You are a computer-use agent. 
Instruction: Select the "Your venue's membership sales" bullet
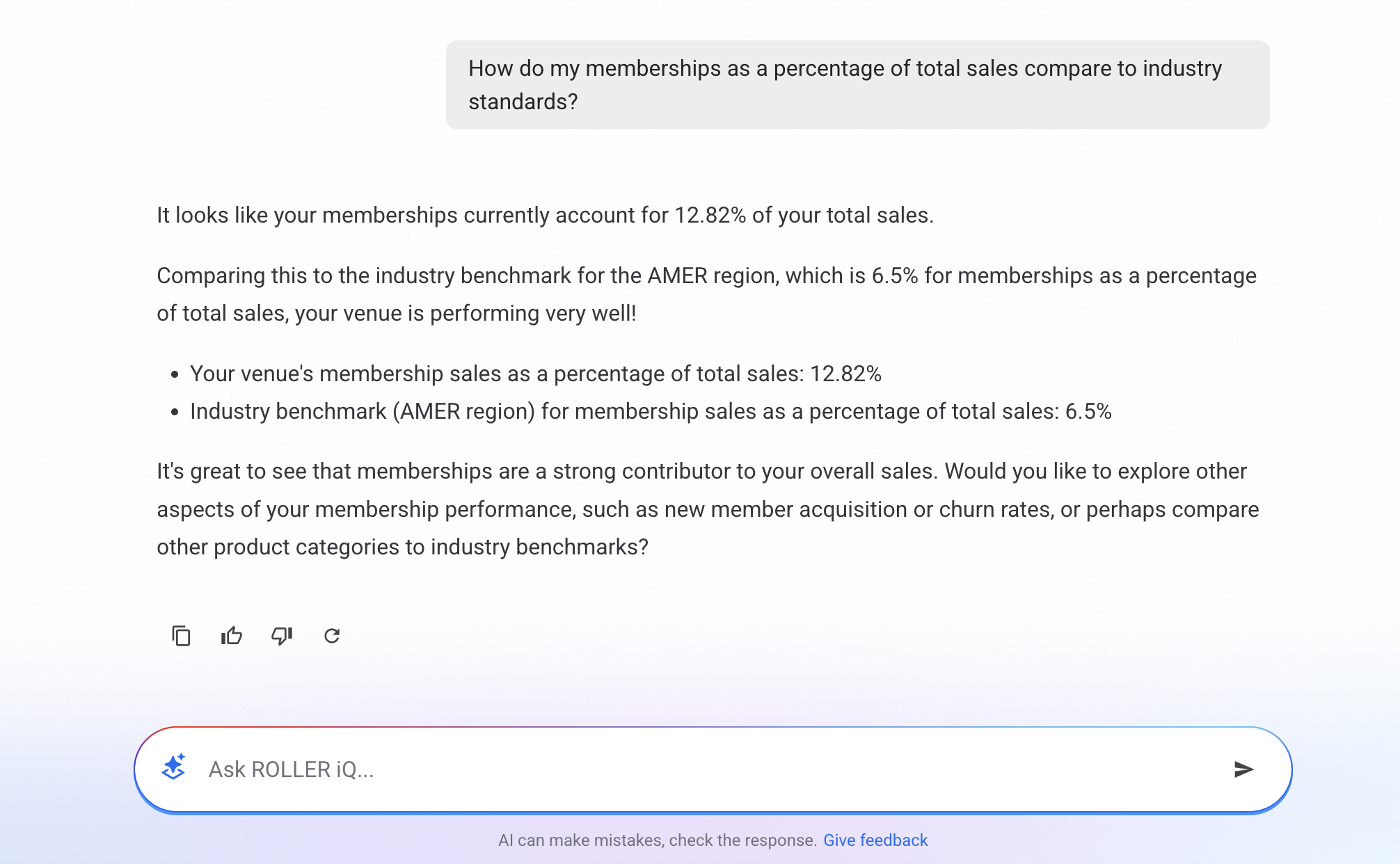coord(535,374)
